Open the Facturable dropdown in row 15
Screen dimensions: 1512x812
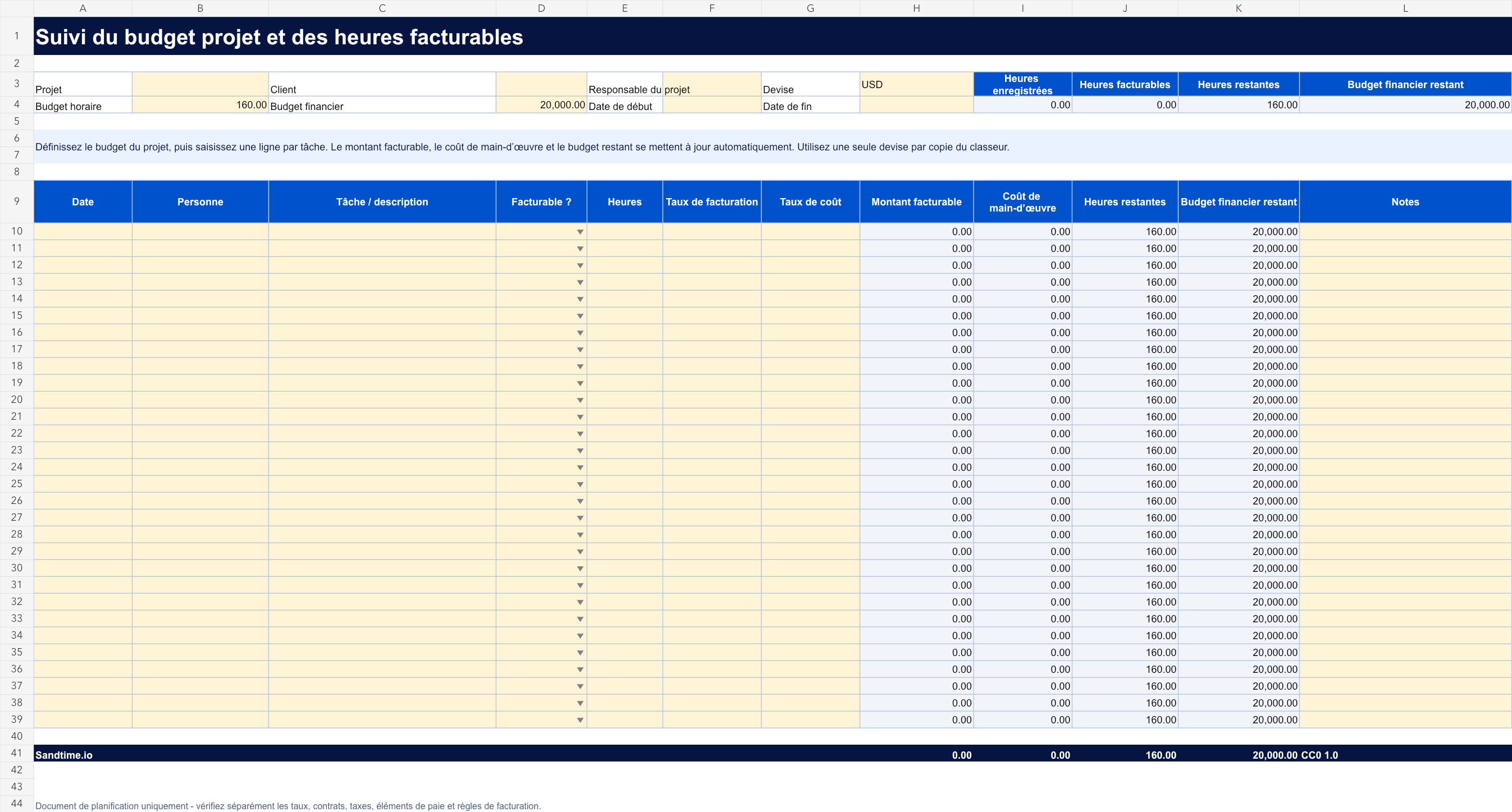(579, 316)
